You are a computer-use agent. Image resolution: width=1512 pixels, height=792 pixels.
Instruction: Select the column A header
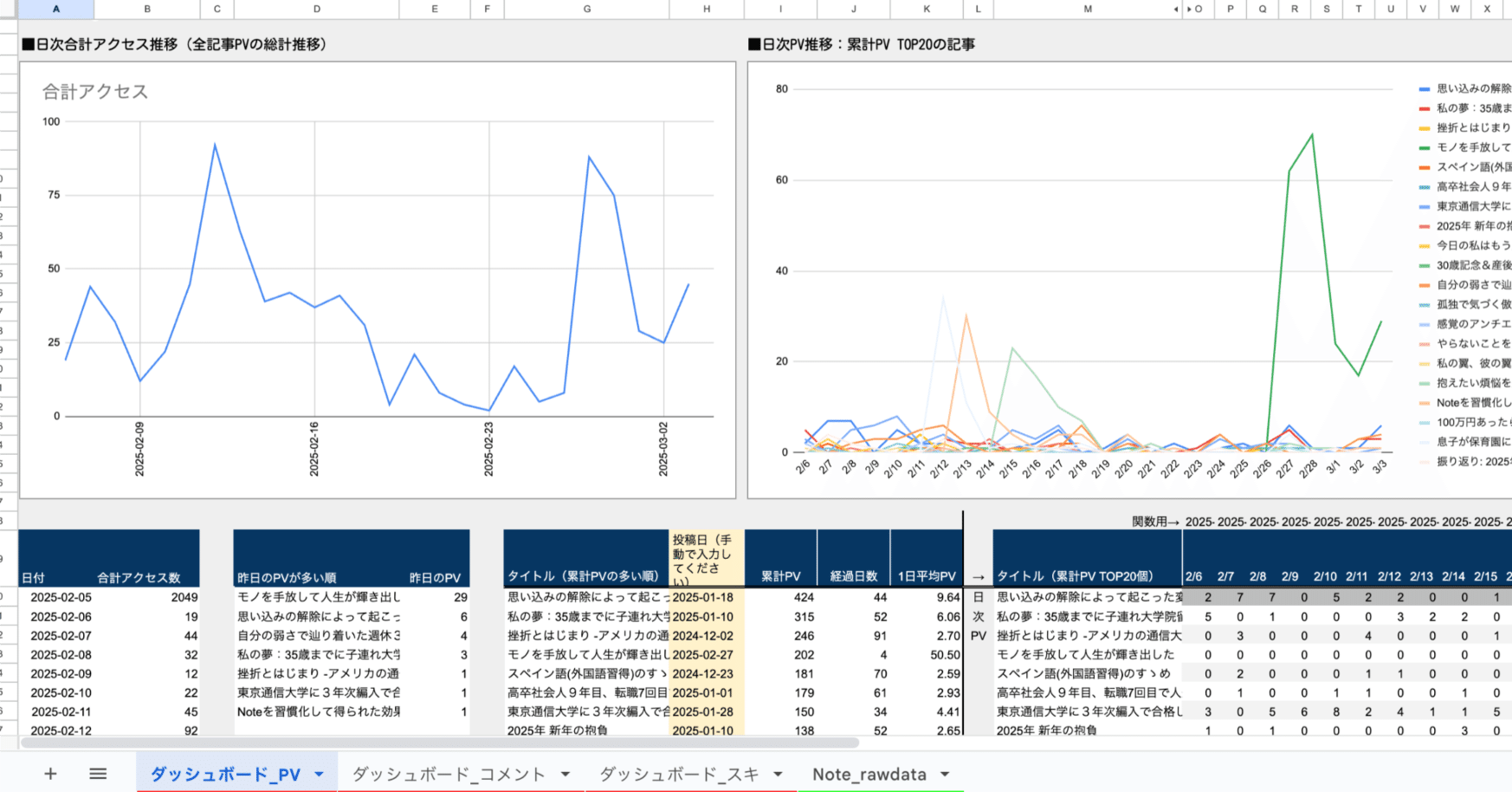tap(55, 10)
